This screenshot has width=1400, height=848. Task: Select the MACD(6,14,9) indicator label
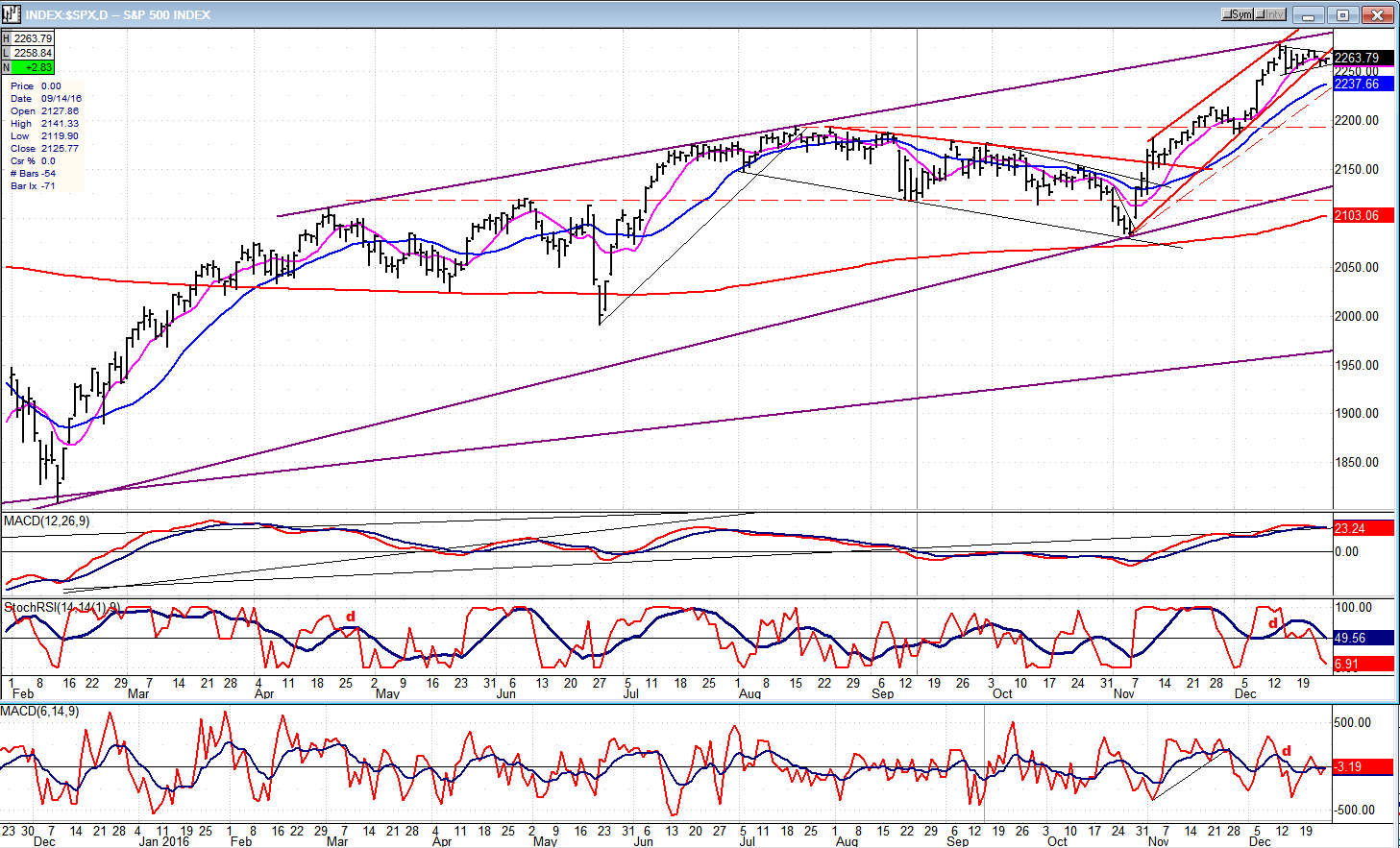click(x=40, y=712)
